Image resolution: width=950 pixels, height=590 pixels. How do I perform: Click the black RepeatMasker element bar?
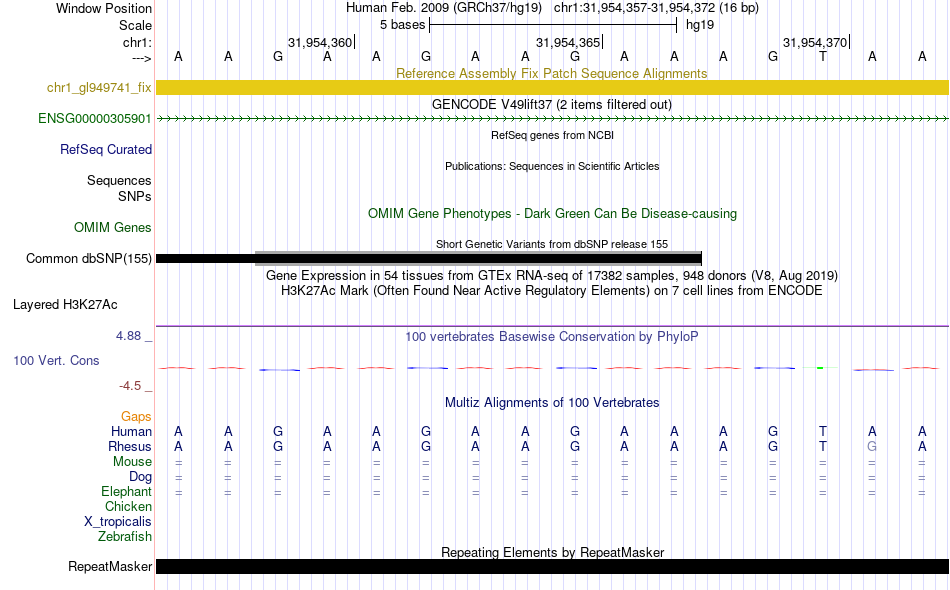[x=552, y=566]
